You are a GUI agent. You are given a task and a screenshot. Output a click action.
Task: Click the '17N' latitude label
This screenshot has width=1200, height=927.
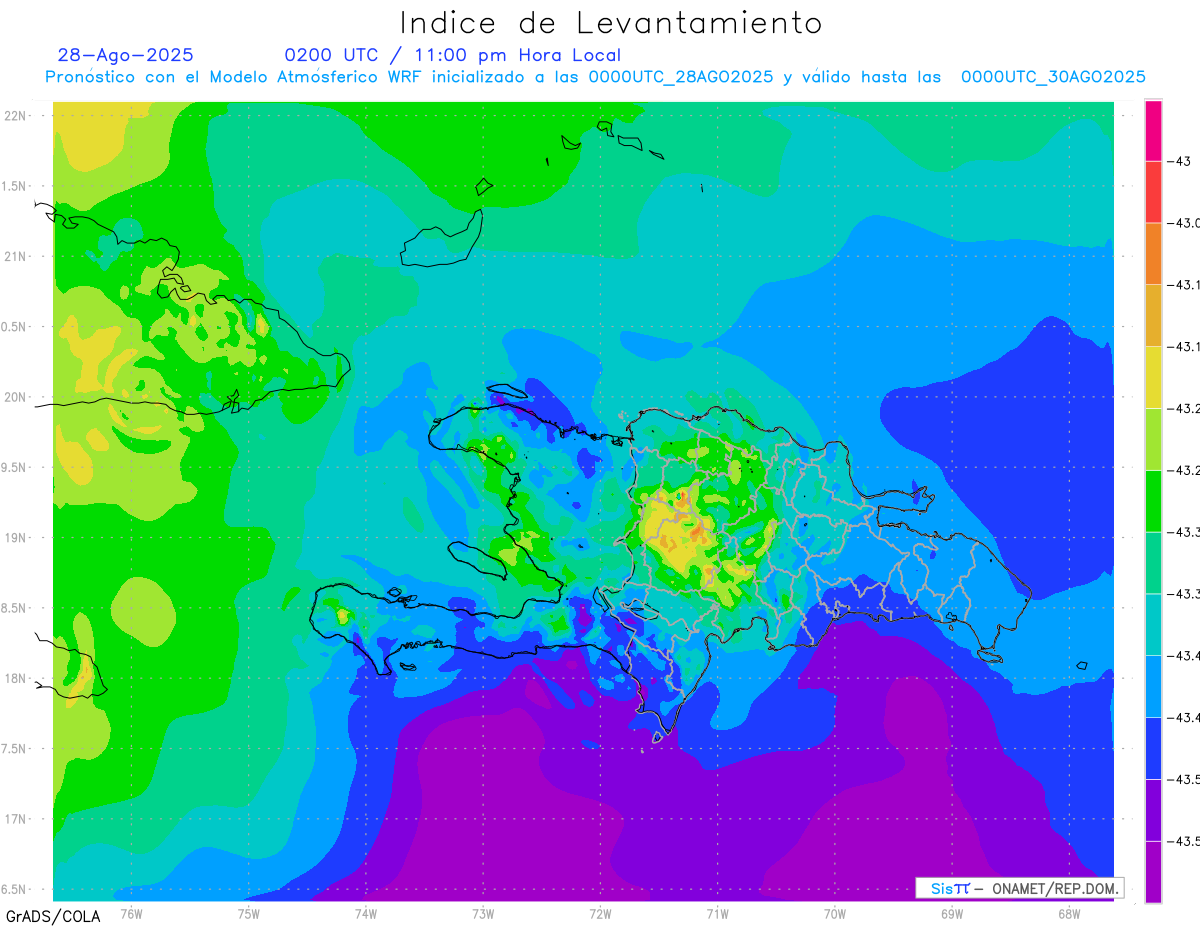[x=16, y=819]
